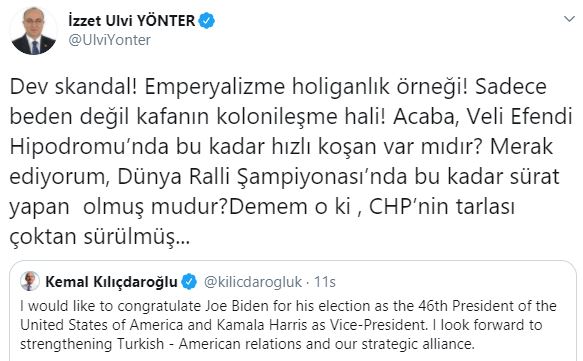The height and width of the screenshot is (361, 583).
Task: Click 'Veli Efendi' in the tweet text
Action: coord(519,117)
